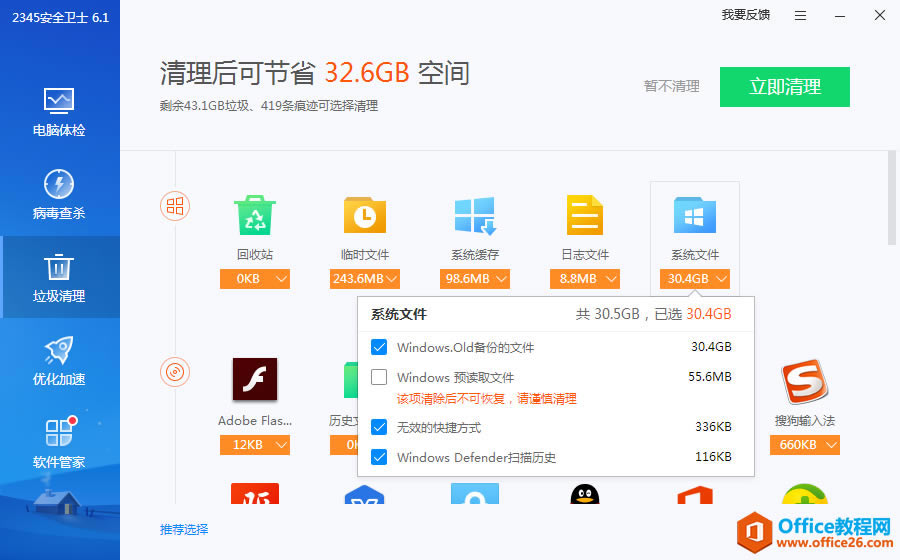
Task: Click the 336KB size value
Action: click(x=713, y=426)
